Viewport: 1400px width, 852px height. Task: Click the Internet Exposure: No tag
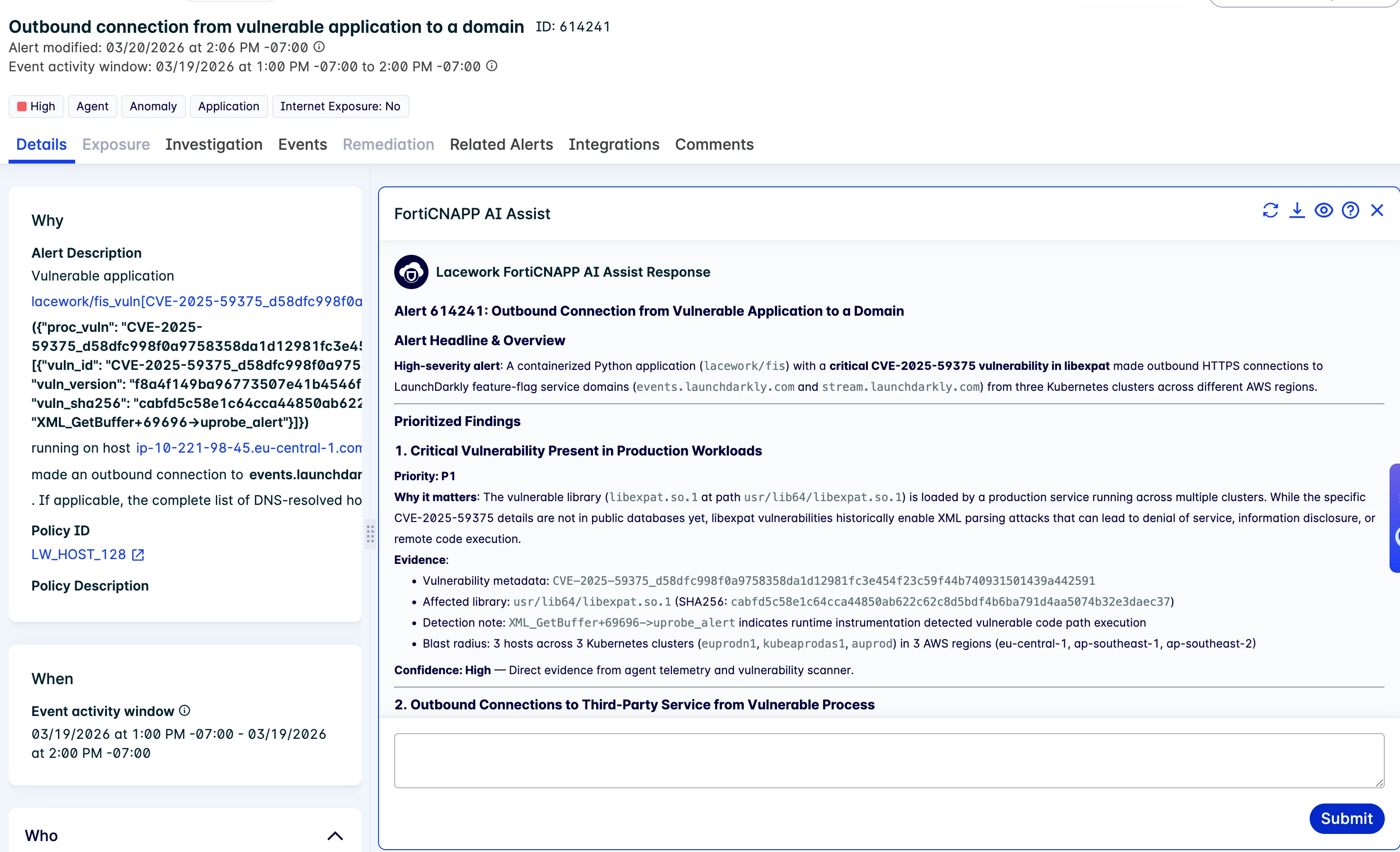coord(340,106)
